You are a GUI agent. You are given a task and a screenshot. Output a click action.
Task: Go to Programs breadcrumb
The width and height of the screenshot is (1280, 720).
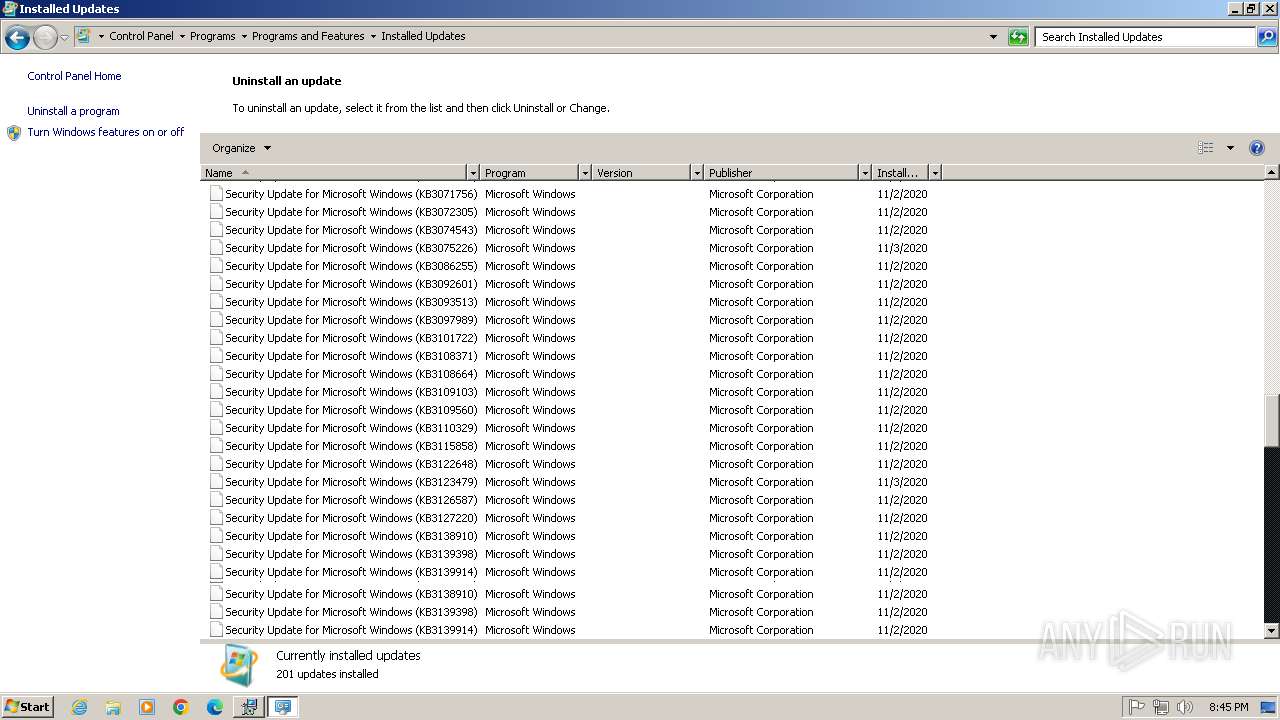click(213, 36)
